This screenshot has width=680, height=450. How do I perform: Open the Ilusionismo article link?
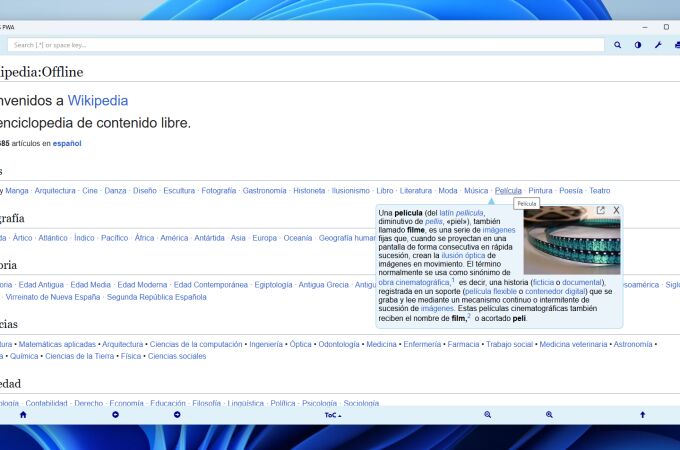350,191
